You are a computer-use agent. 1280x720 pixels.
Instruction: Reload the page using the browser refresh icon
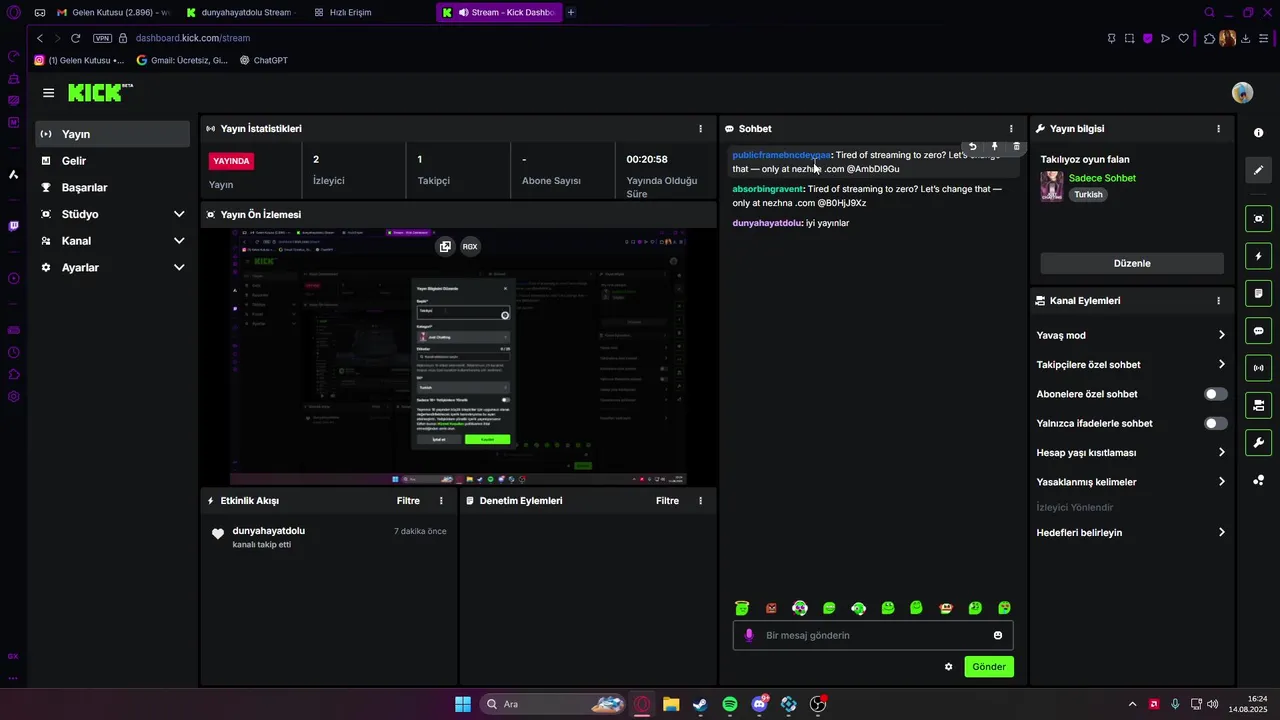coord(75,38)
